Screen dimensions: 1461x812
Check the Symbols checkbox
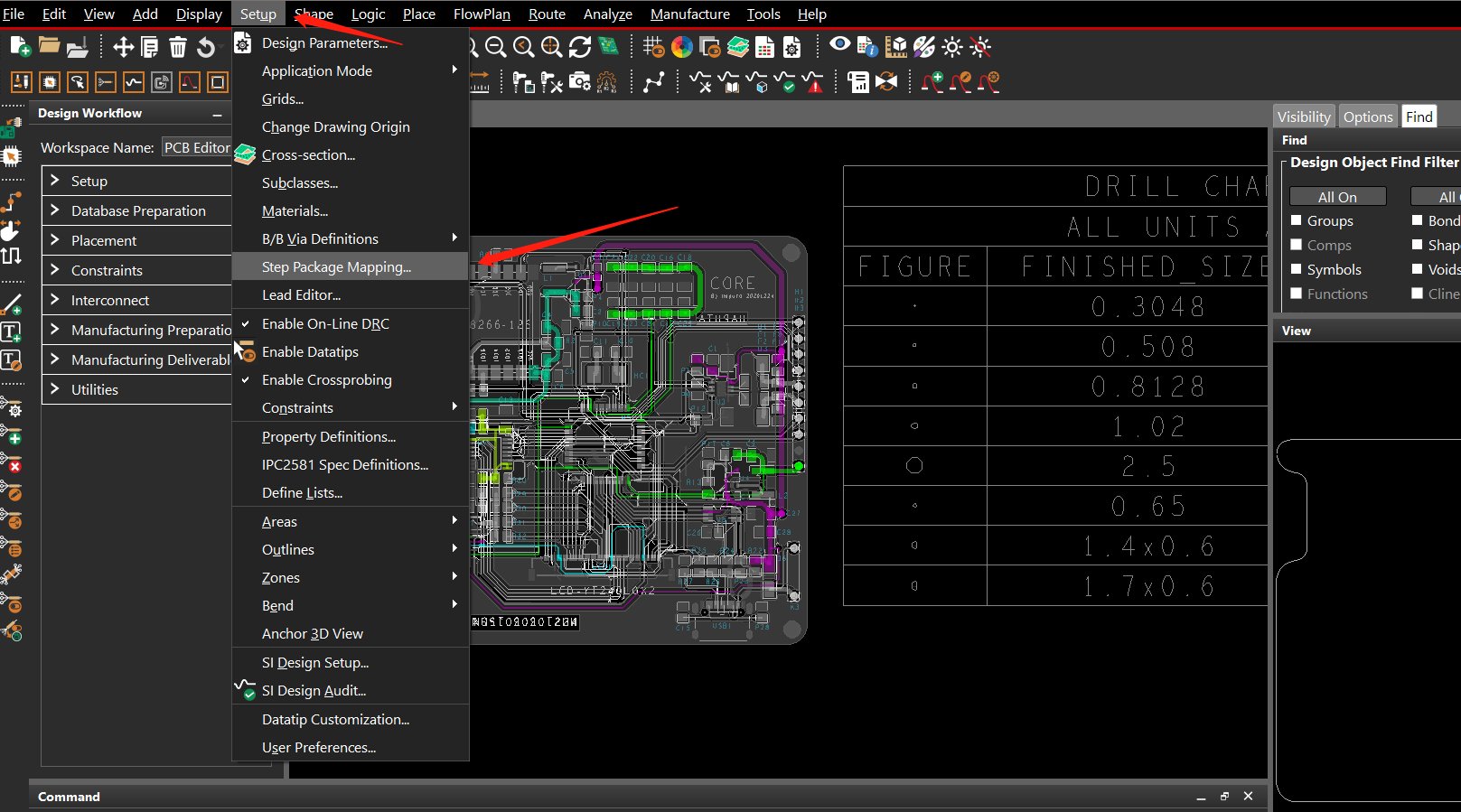click(x=1297, y=269)
